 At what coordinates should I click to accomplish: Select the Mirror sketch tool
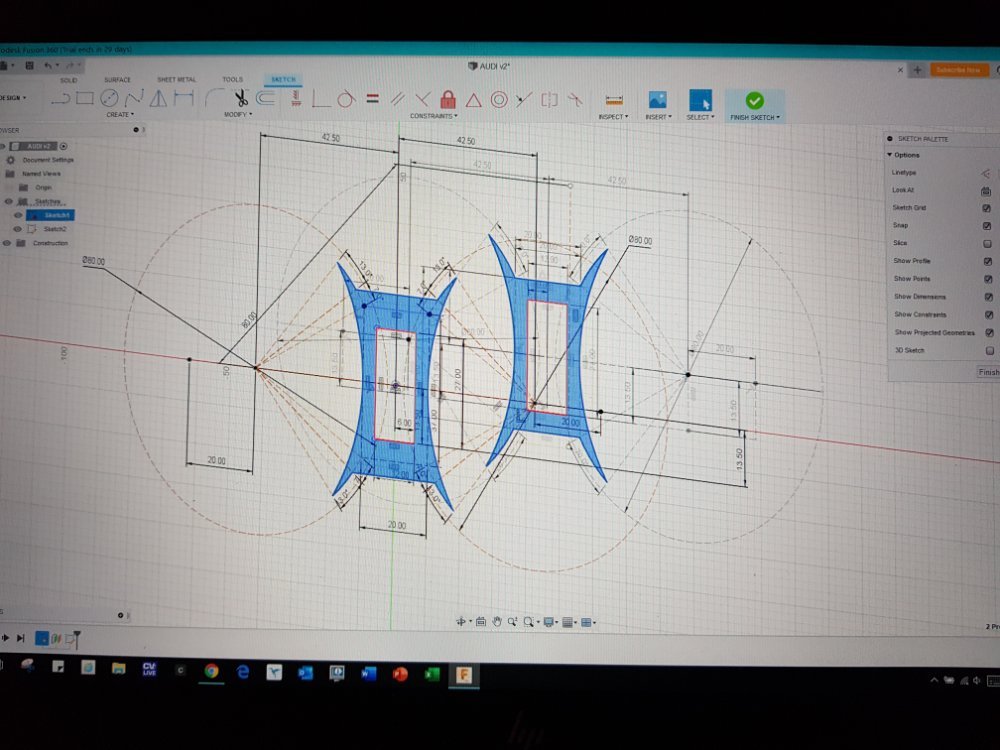click(158, 98)
